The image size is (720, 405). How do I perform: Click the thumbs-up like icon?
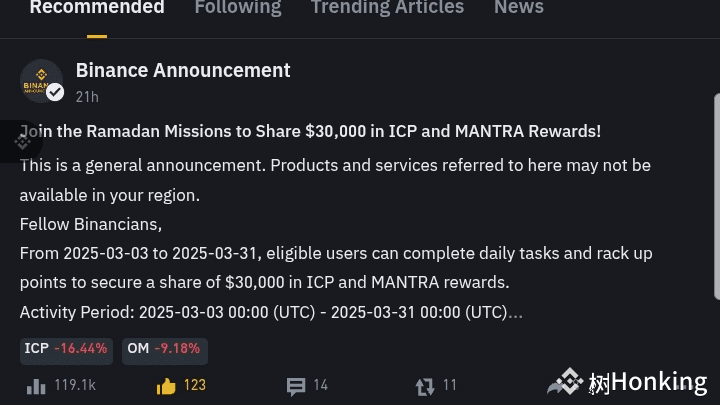(166, 386)
